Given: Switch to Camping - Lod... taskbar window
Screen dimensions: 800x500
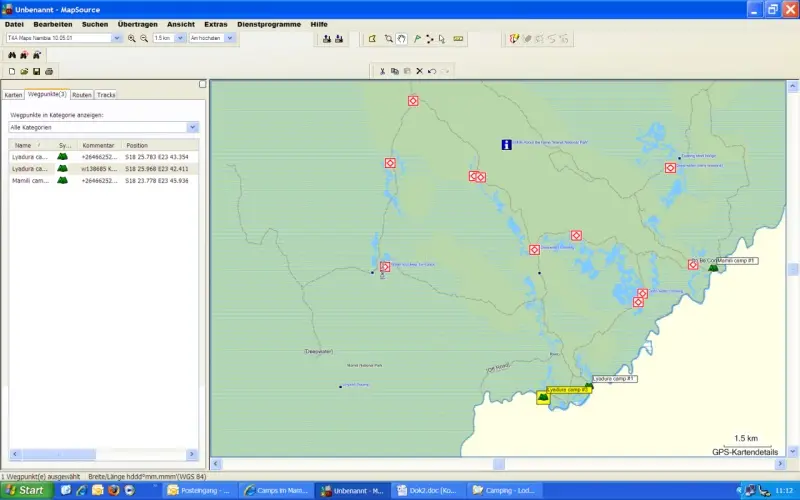Looking at the screenshot, I should click(505, 491).
